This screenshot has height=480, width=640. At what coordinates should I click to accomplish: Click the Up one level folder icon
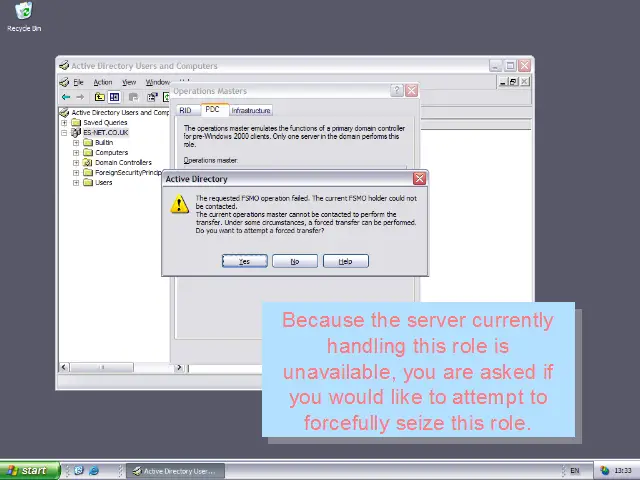(x=100, y=97)
